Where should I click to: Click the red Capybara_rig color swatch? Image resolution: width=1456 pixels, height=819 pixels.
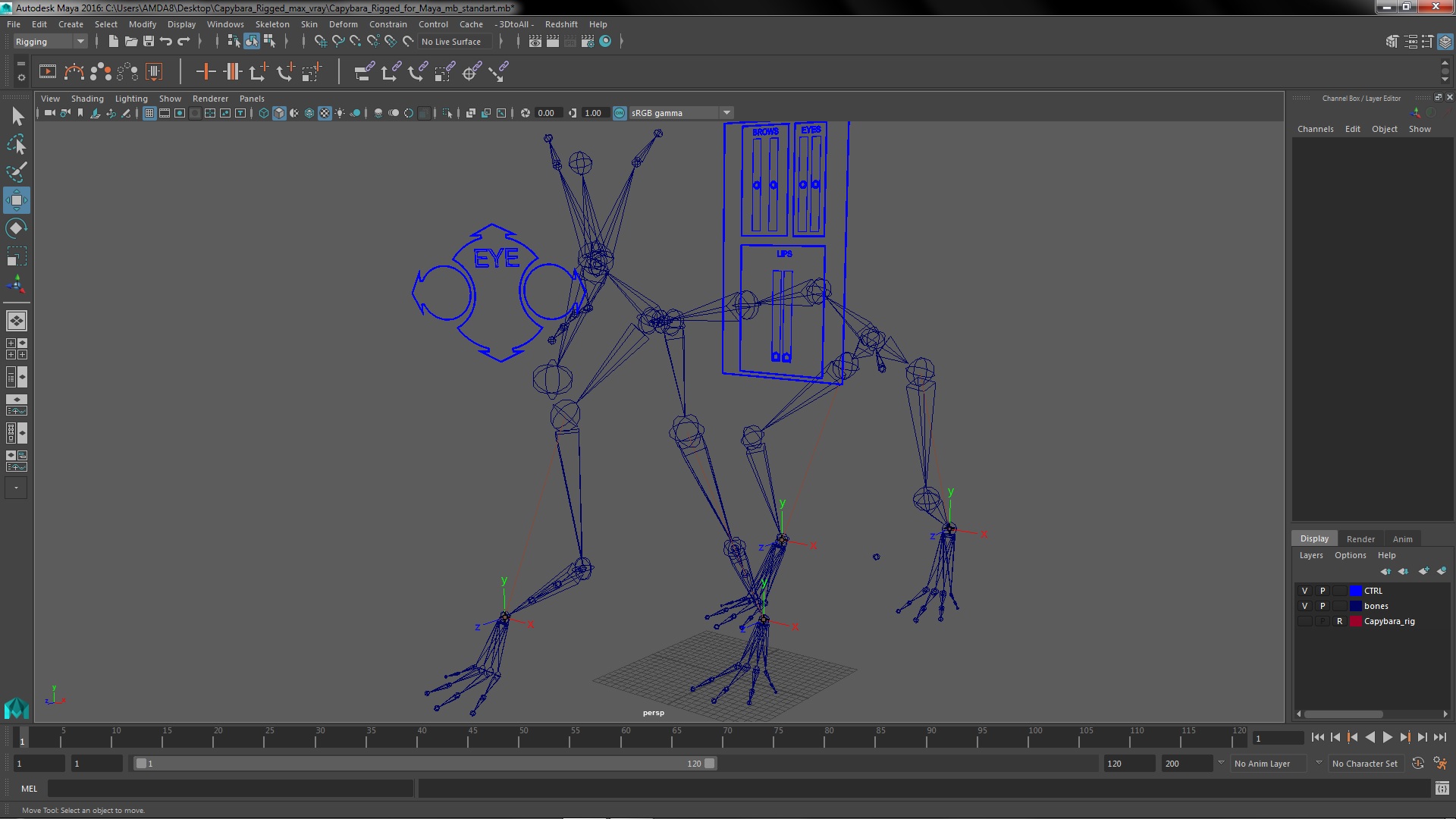pos(1355,621)
